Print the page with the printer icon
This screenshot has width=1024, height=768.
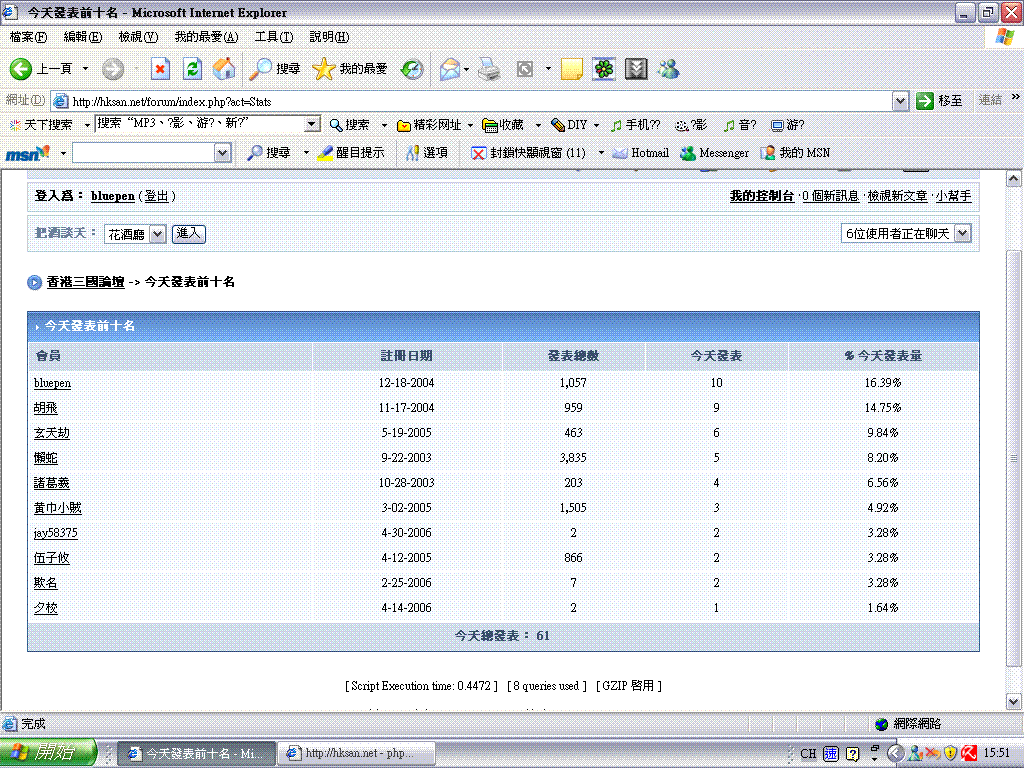pos(489,69)
